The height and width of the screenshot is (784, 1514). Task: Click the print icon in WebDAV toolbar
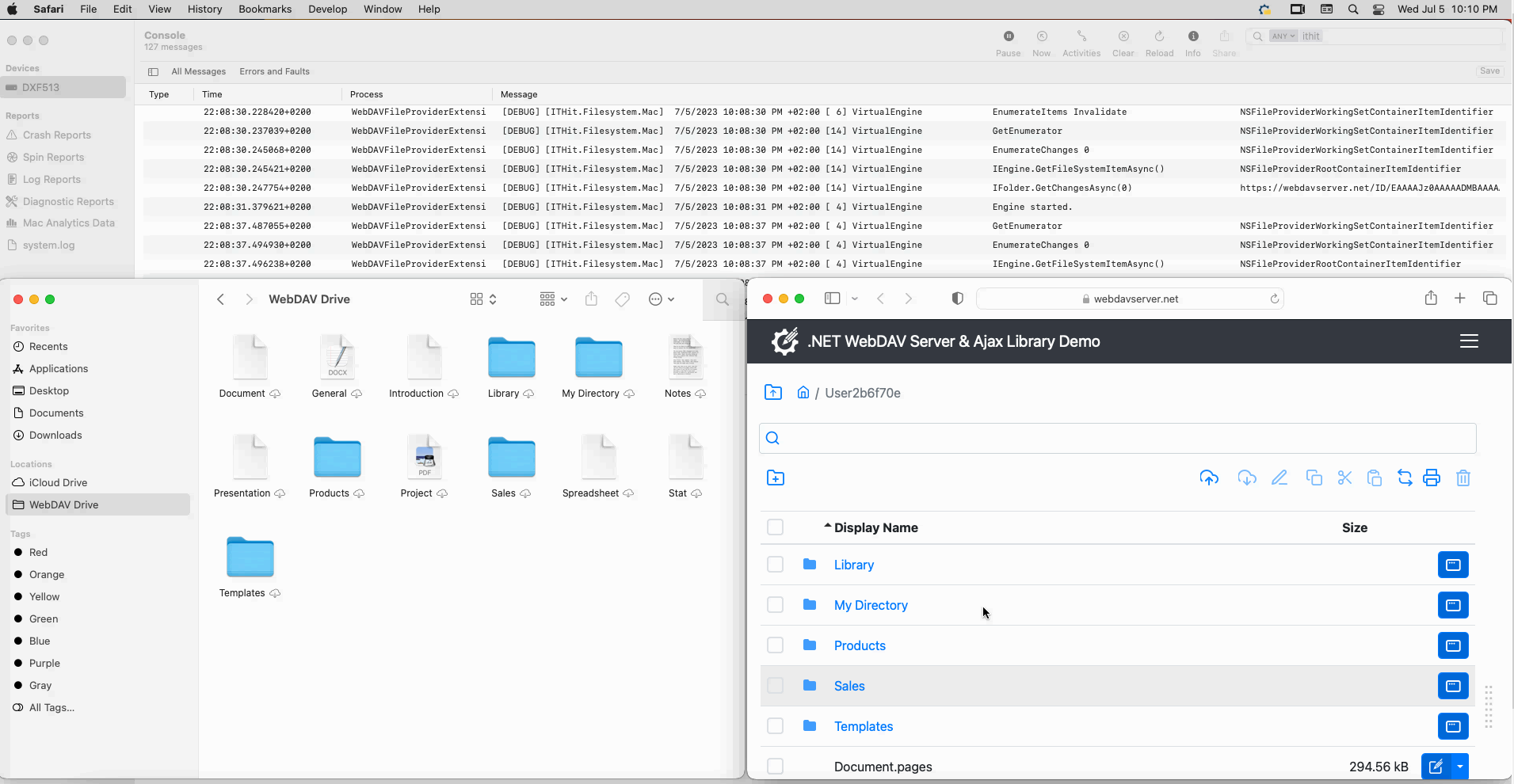[x=1432, y=478]
